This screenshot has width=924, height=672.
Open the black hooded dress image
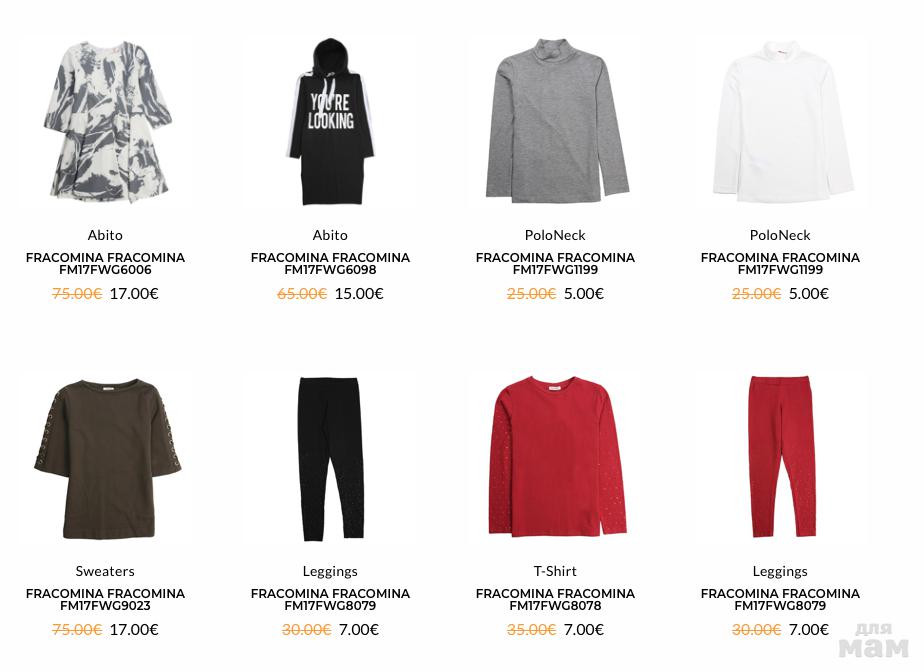tap(330, 121)
